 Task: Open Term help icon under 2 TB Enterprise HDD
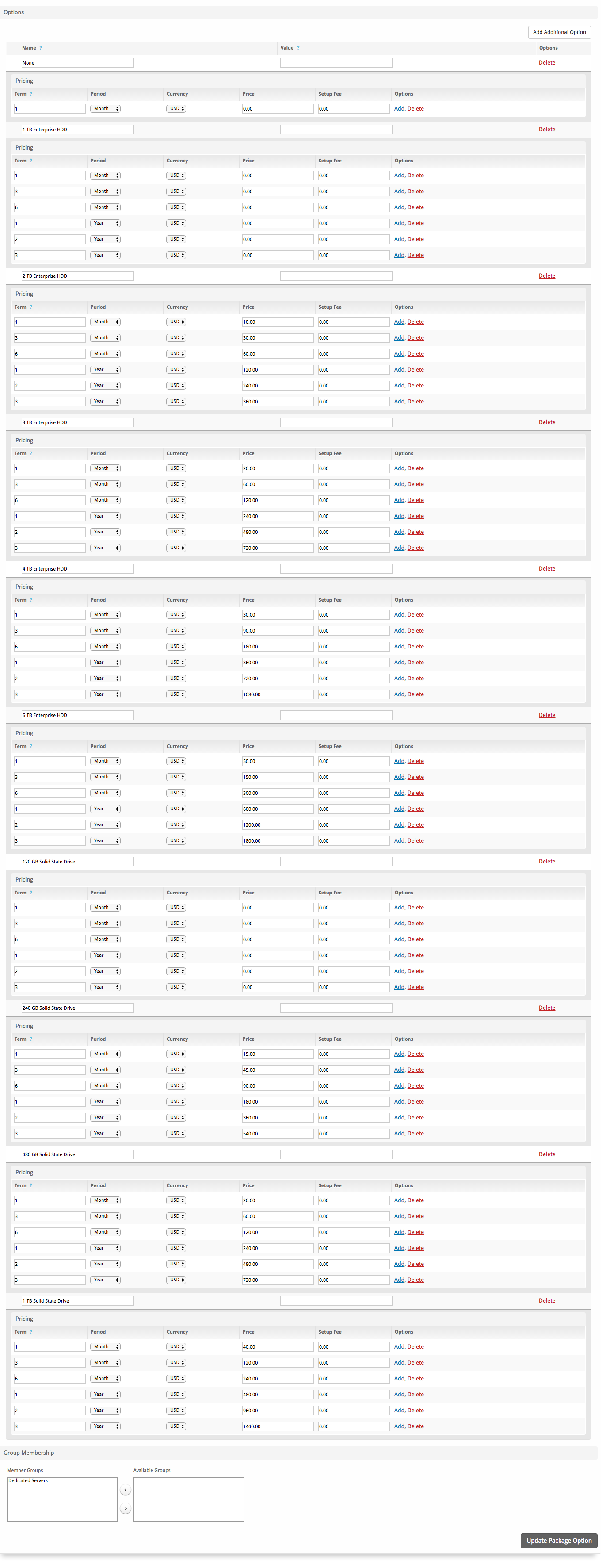[31, 307]
